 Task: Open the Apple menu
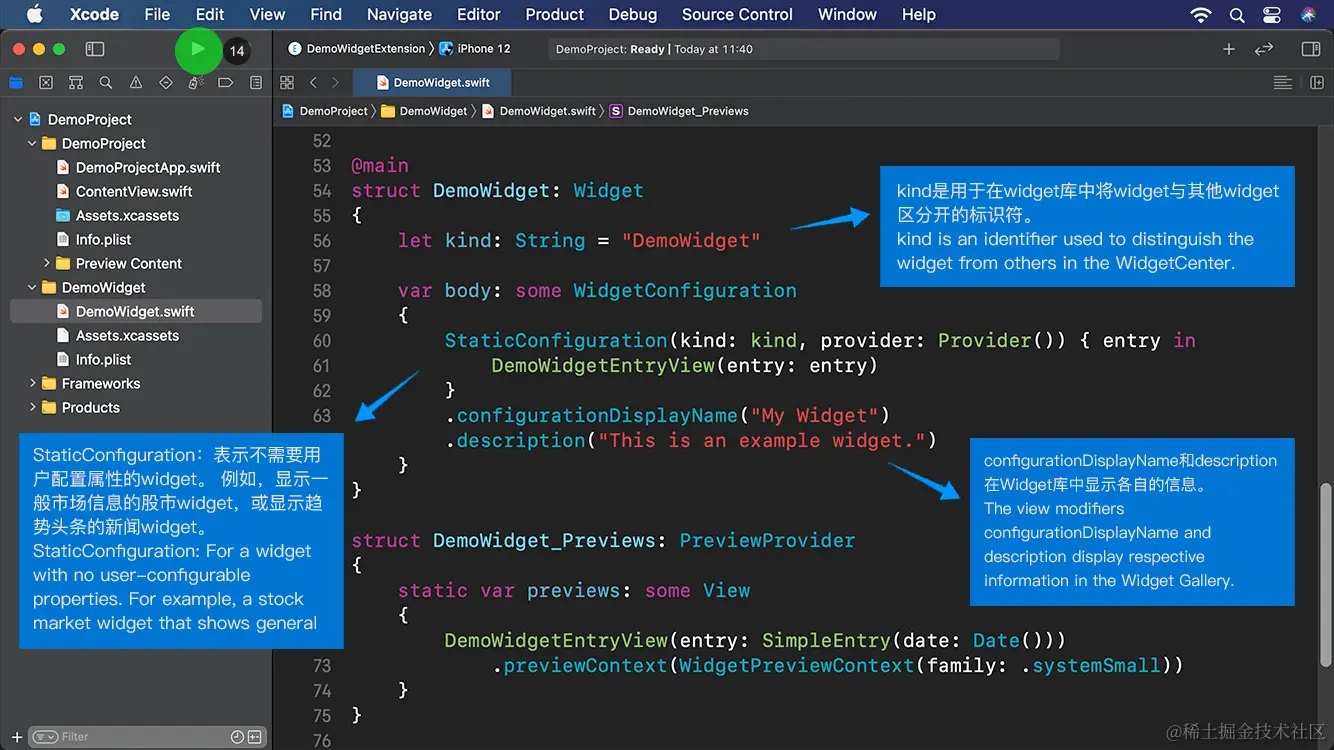click(x=35, y=14)
